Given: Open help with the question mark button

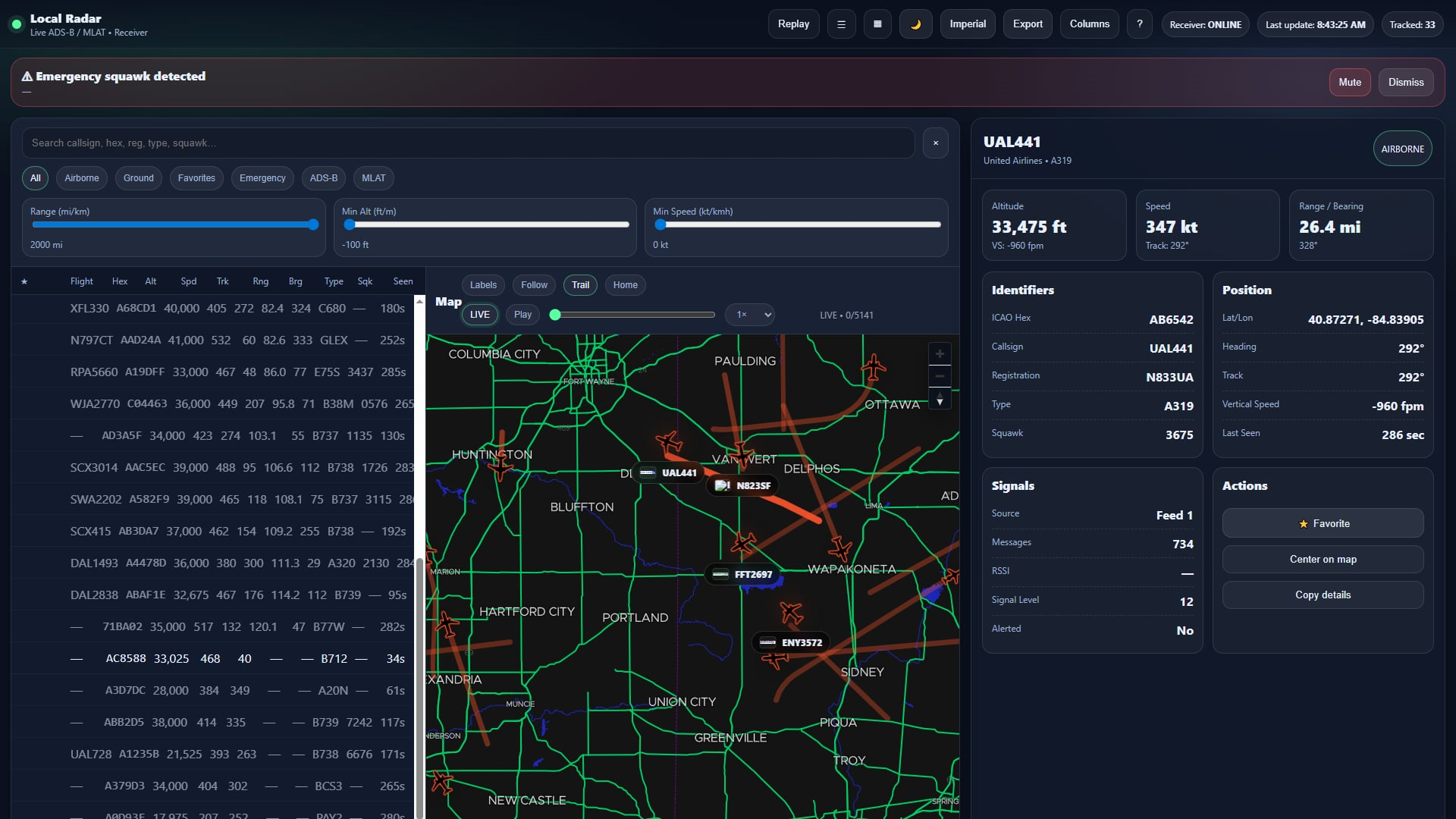Looking at the screenshot, I should coord(1139,24).
